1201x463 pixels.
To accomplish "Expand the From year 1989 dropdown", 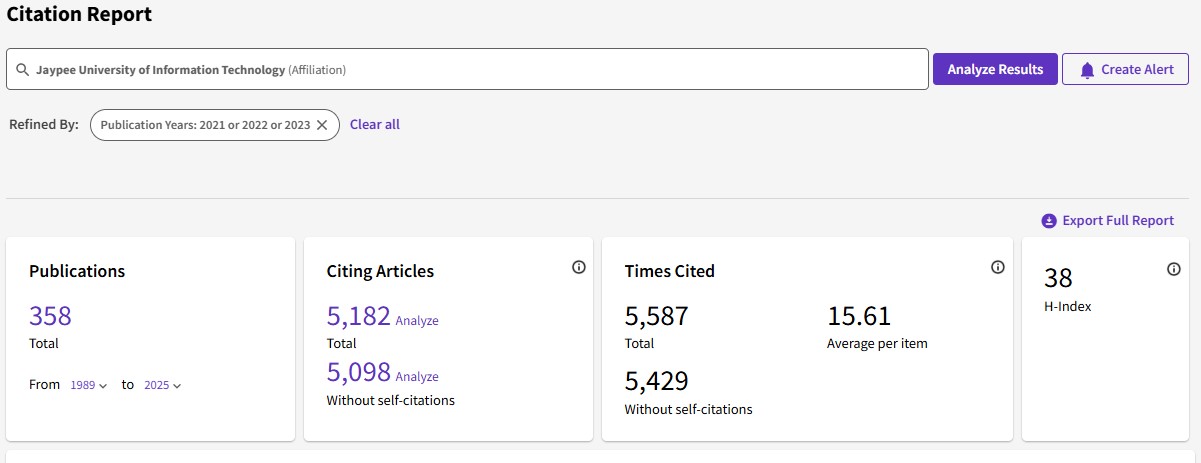I will 89,385.
